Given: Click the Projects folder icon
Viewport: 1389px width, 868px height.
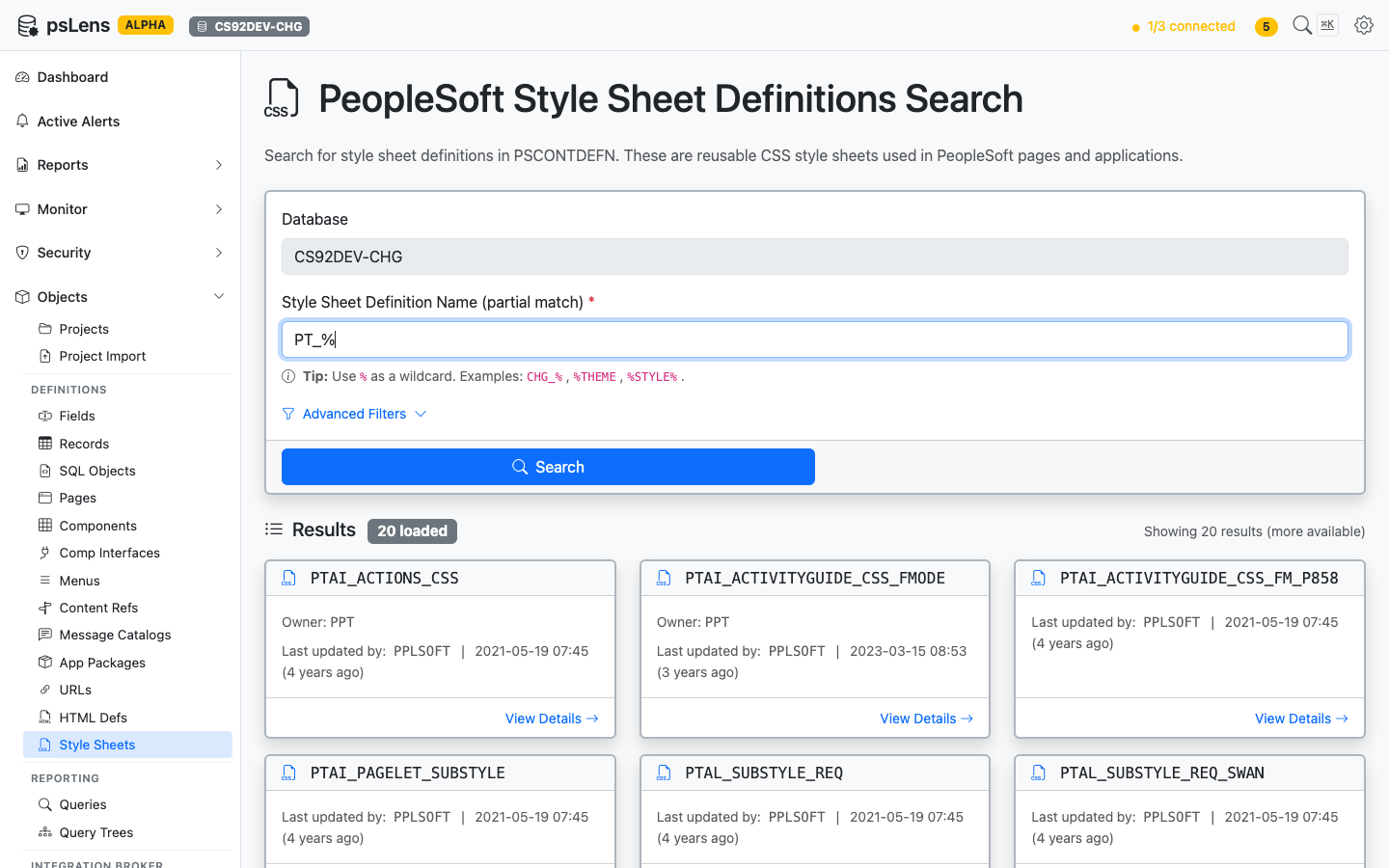Looking at the screenshot, I should tap(45, 329).
